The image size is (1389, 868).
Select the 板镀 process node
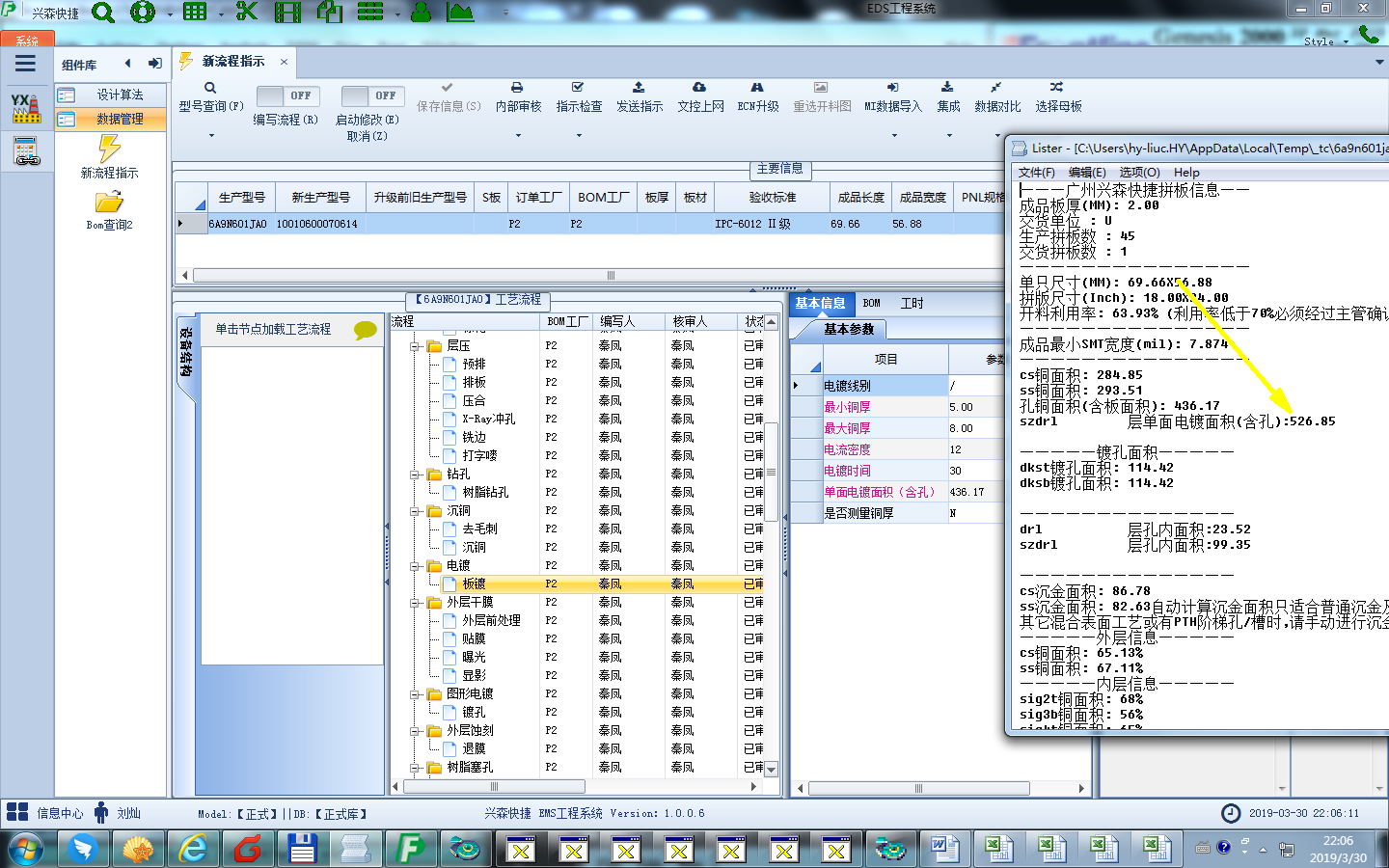tap(474, 583)
